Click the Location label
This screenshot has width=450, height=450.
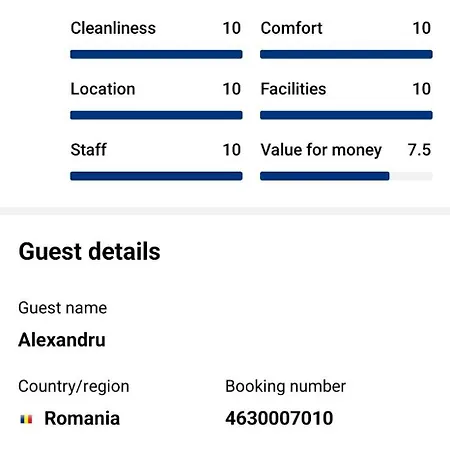coord(103,89)
